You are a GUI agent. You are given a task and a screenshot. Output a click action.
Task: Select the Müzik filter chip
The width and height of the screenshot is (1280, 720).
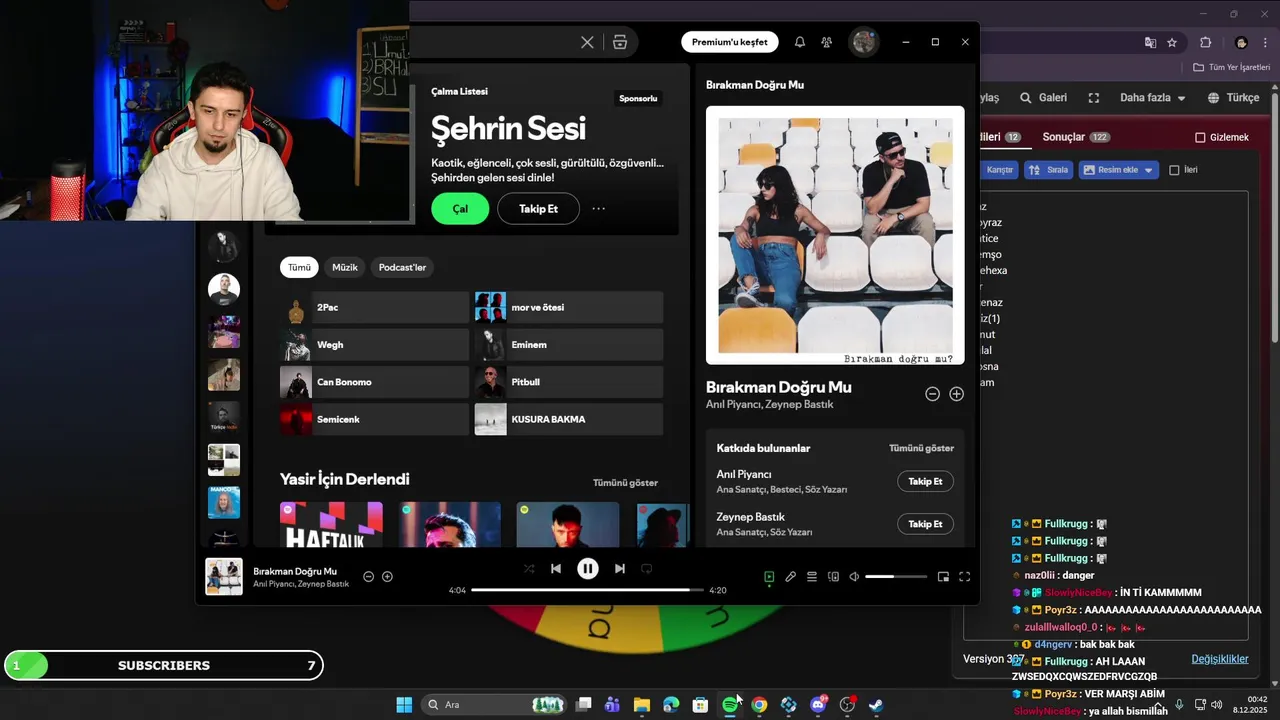point(345,267)
